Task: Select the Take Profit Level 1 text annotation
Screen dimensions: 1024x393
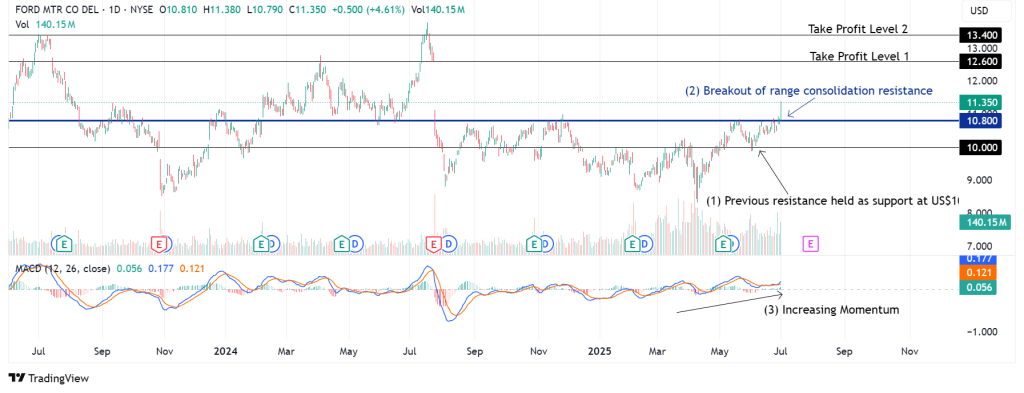Action: point(859,56)
